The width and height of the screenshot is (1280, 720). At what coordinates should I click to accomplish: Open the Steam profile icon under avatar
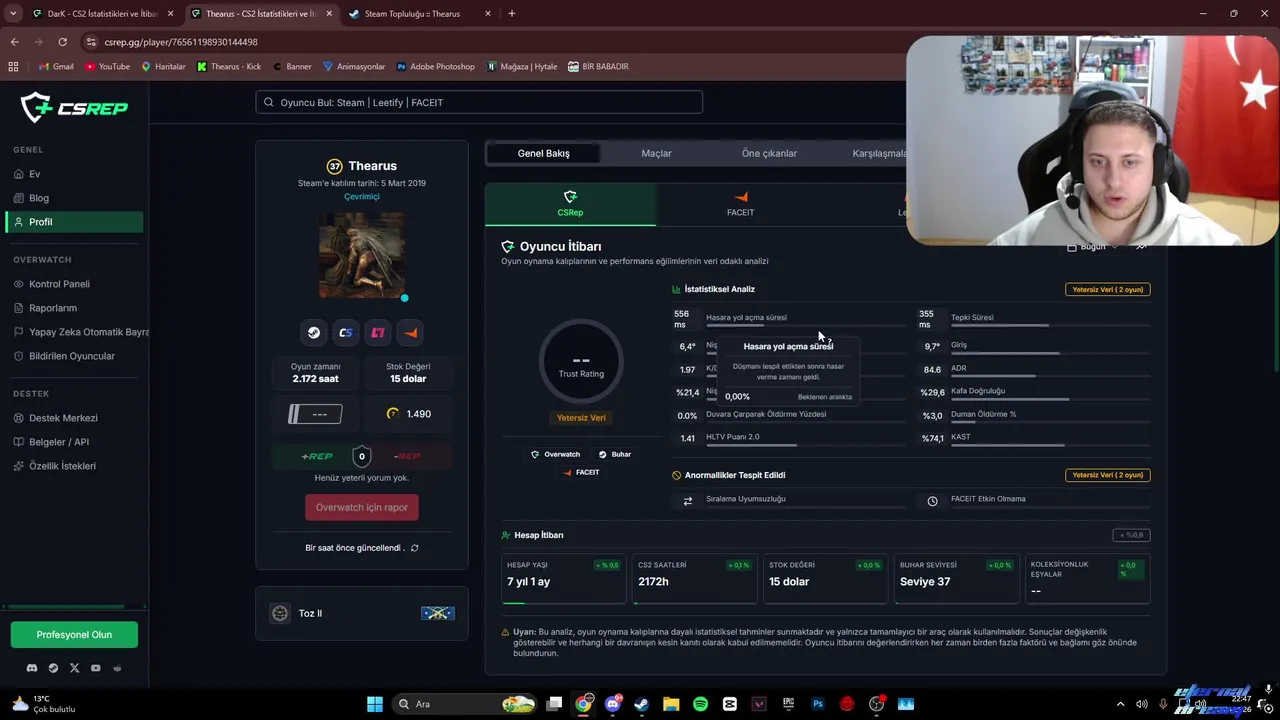(314, 333)
